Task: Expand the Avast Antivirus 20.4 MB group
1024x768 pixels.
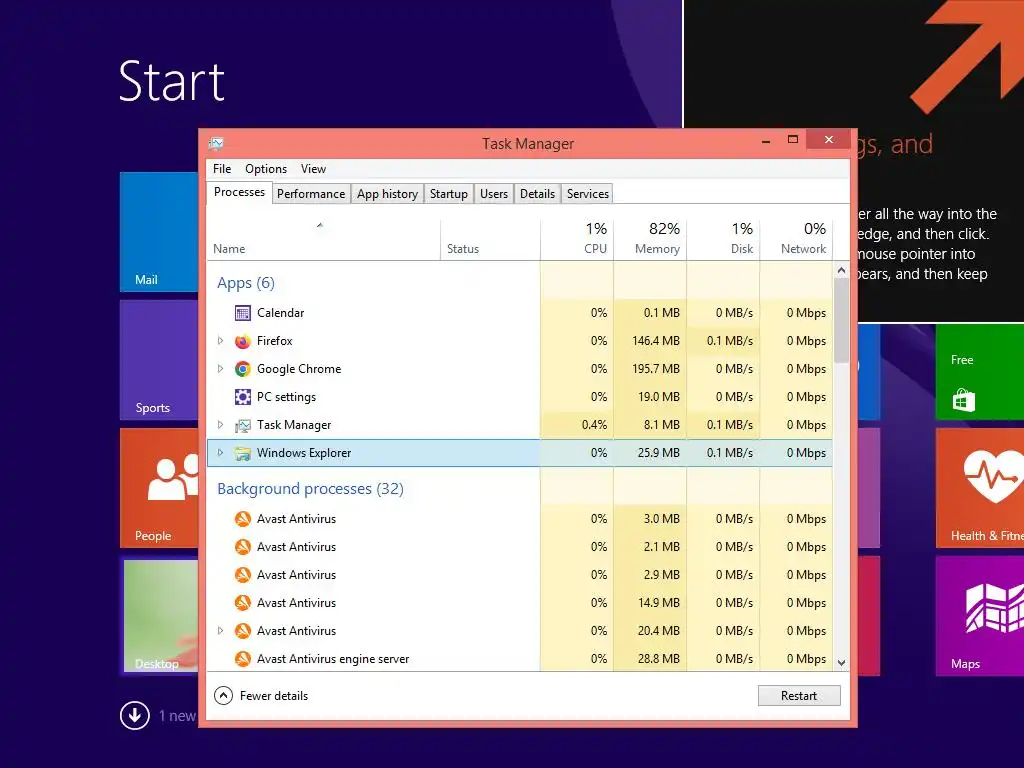Action: (220, 631)
